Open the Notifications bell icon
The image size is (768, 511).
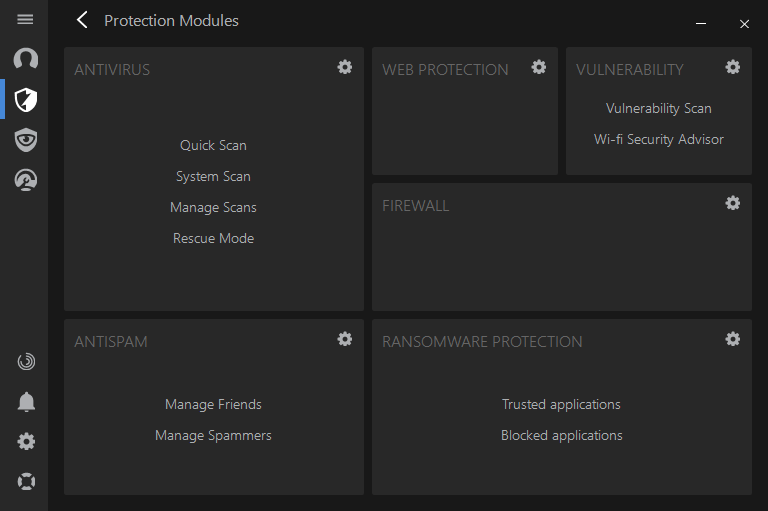coord(26,402)
